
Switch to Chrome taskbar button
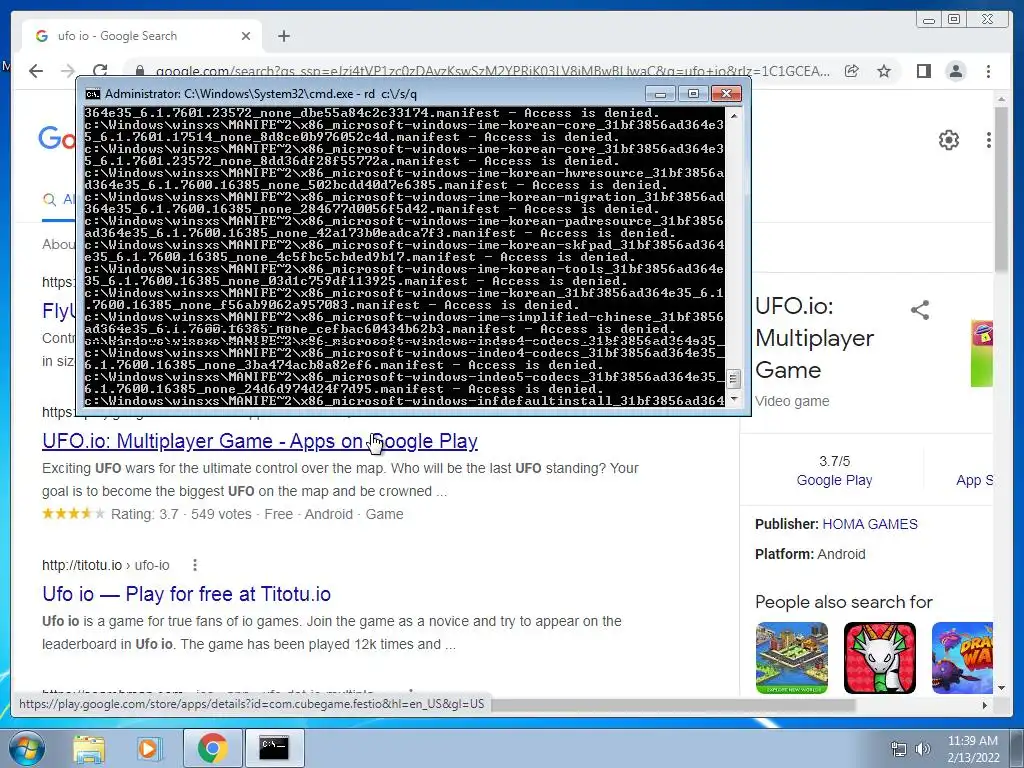pos(212,748)
